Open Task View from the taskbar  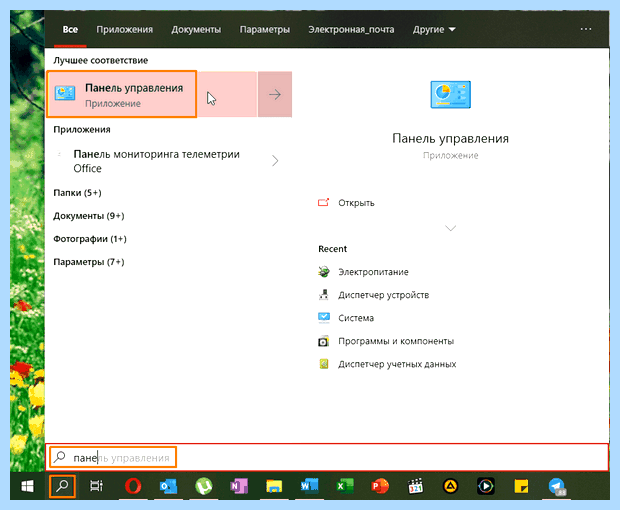tap(96, 486)
